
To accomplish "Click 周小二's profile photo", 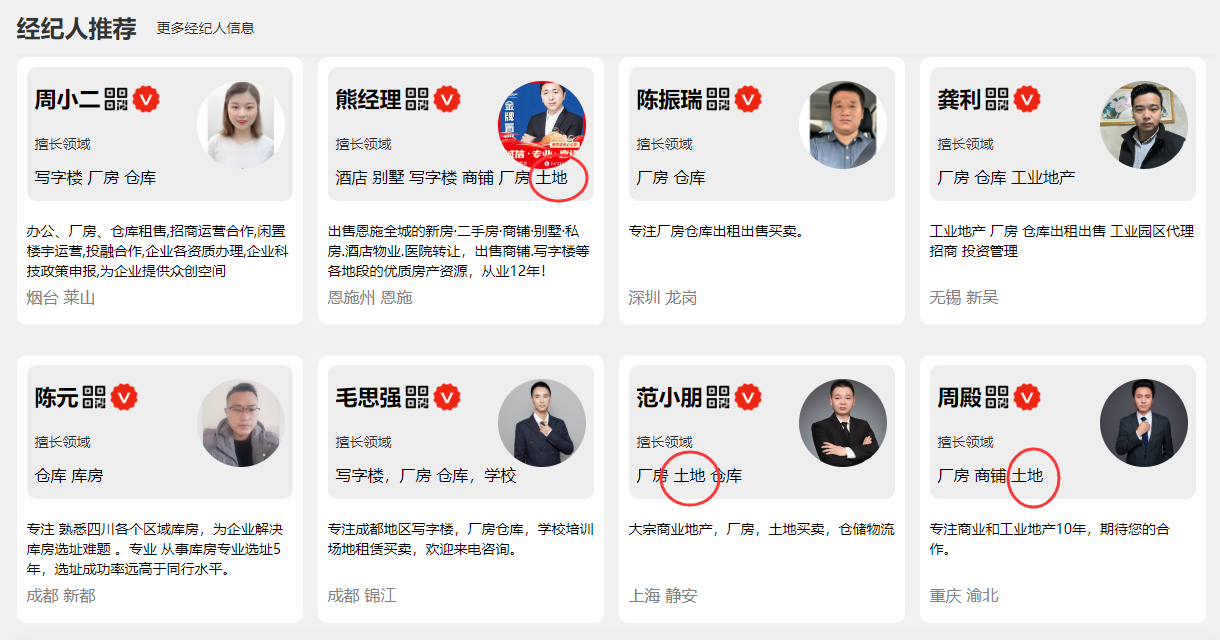I will [241, 125].
